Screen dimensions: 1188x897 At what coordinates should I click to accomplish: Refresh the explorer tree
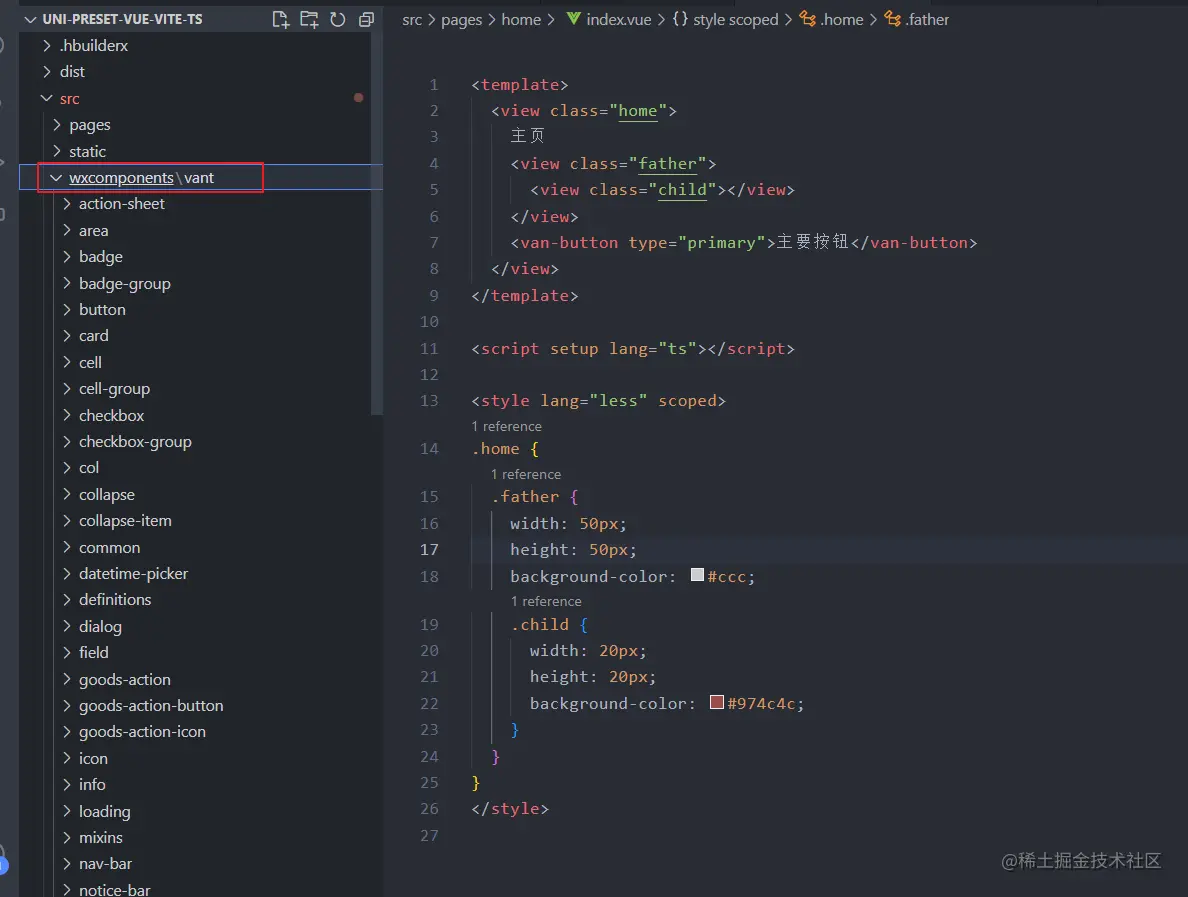(x=338, y=20)
